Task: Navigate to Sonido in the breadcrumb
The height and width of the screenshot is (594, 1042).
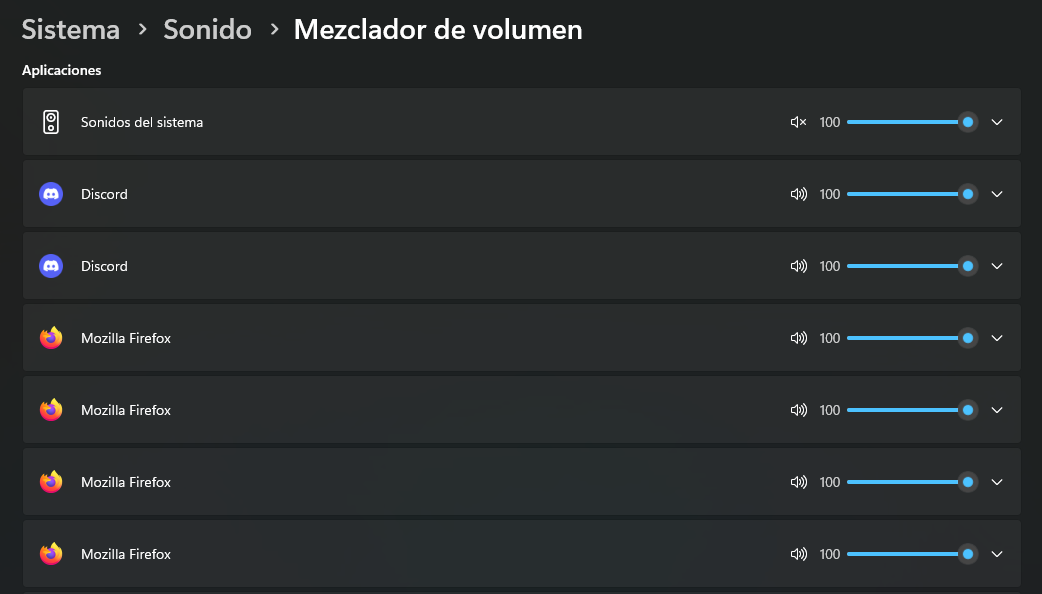Action: coord(207,30)
